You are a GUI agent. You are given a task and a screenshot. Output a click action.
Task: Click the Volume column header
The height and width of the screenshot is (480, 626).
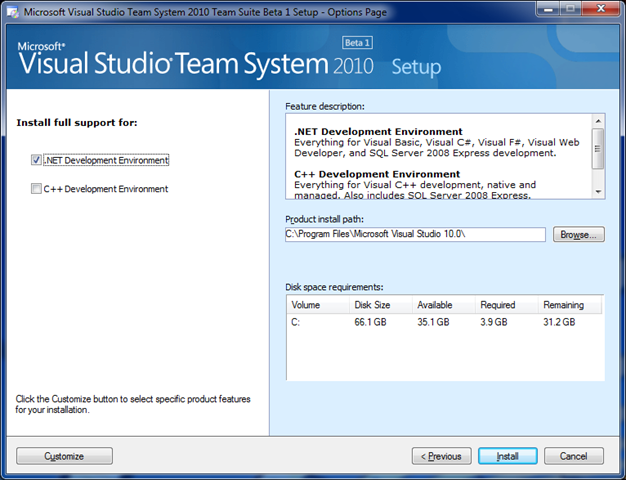(318, 305)
